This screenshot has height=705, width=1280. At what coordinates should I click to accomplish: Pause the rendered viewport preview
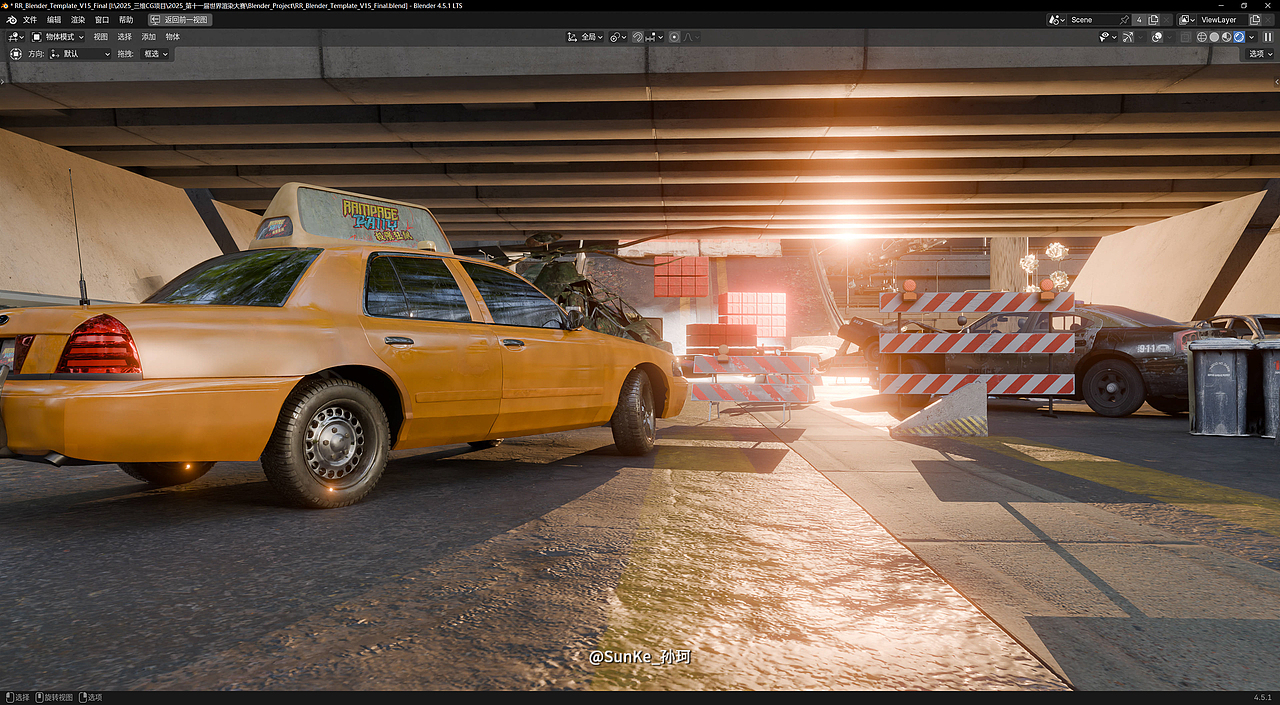1267,37
